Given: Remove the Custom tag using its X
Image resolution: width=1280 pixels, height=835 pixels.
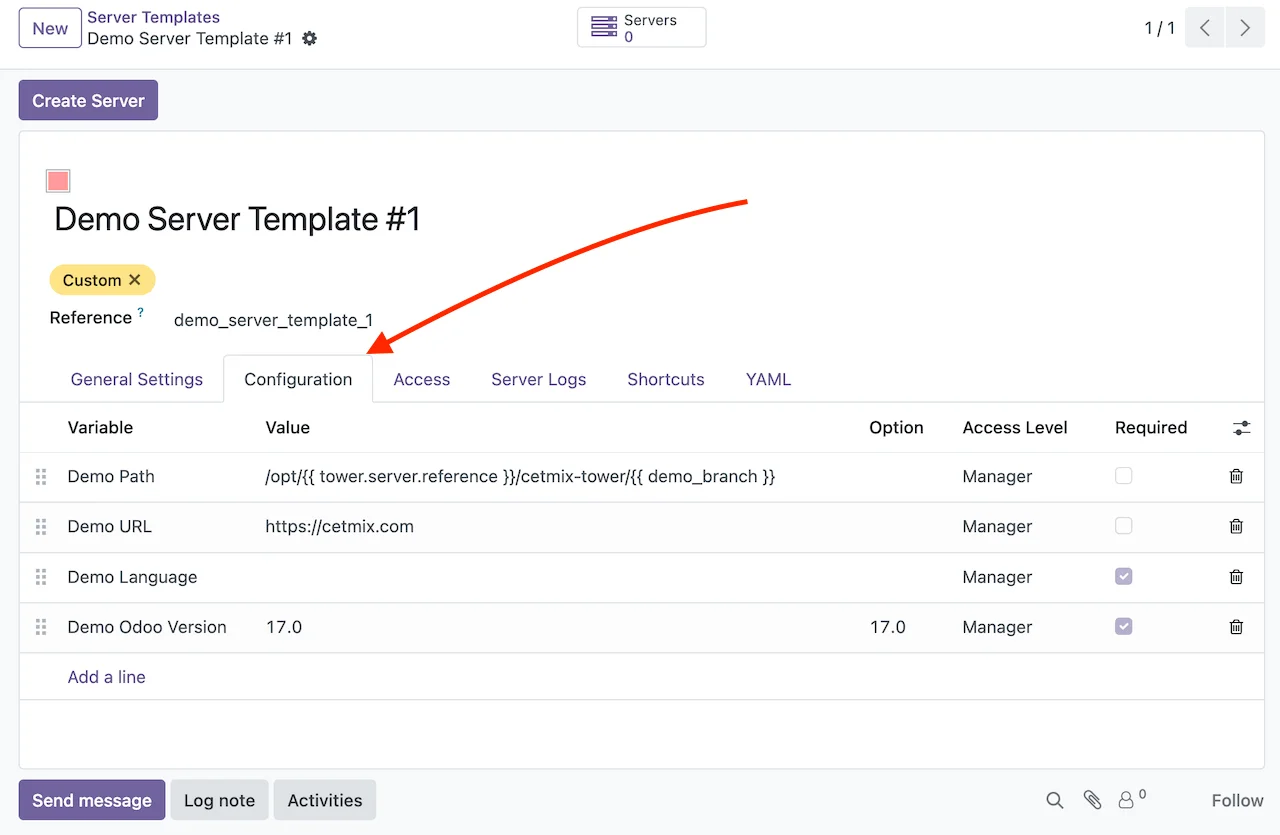Looking at the screenshot, I should (x=135, y=280).
